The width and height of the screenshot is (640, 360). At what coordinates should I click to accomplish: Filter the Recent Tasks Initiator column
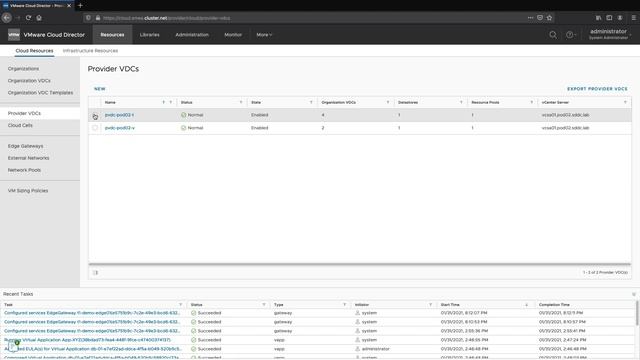tap(430, 304)
